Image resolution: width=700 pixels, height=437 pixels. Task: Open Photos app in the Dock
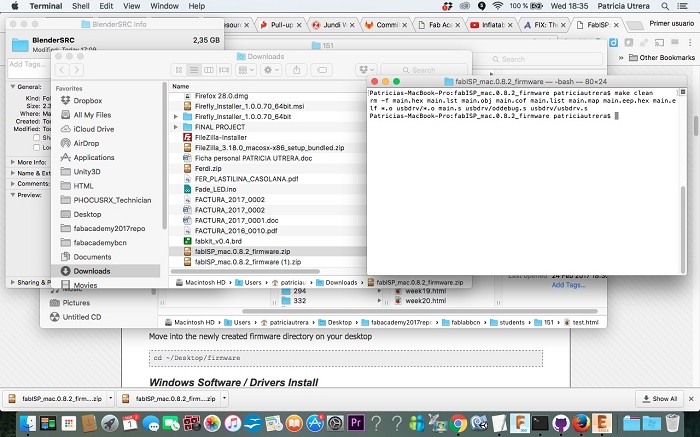pos(212,423)
